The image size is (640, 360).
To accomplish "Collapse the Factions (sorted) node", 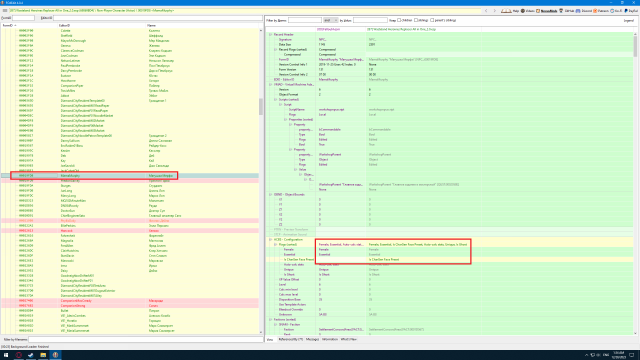I will coord(270,320).
